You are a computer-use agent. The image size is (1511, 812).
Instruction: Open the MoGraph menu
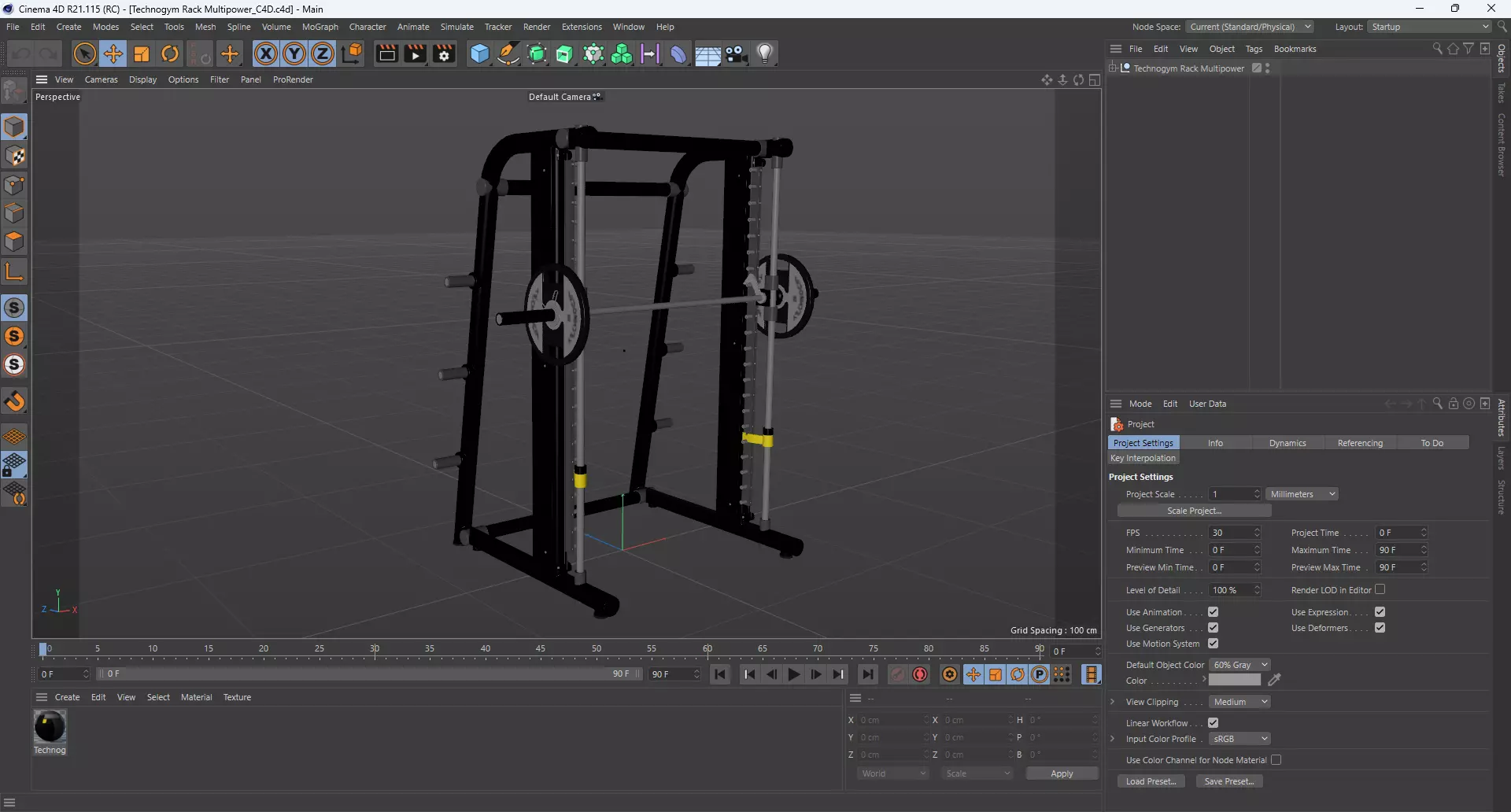point(320,27)
